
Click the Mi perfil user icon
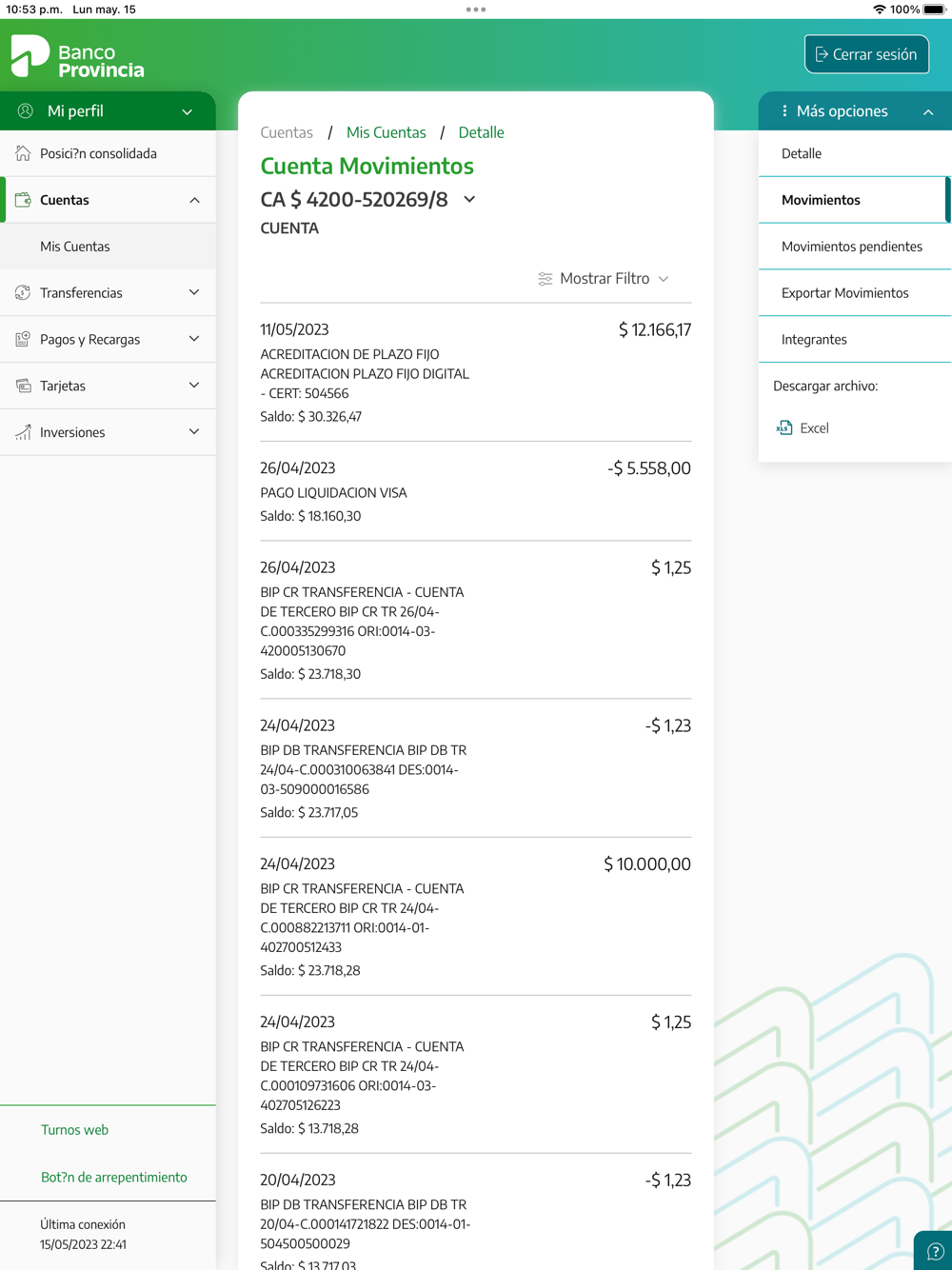click(x=26, y=111)
